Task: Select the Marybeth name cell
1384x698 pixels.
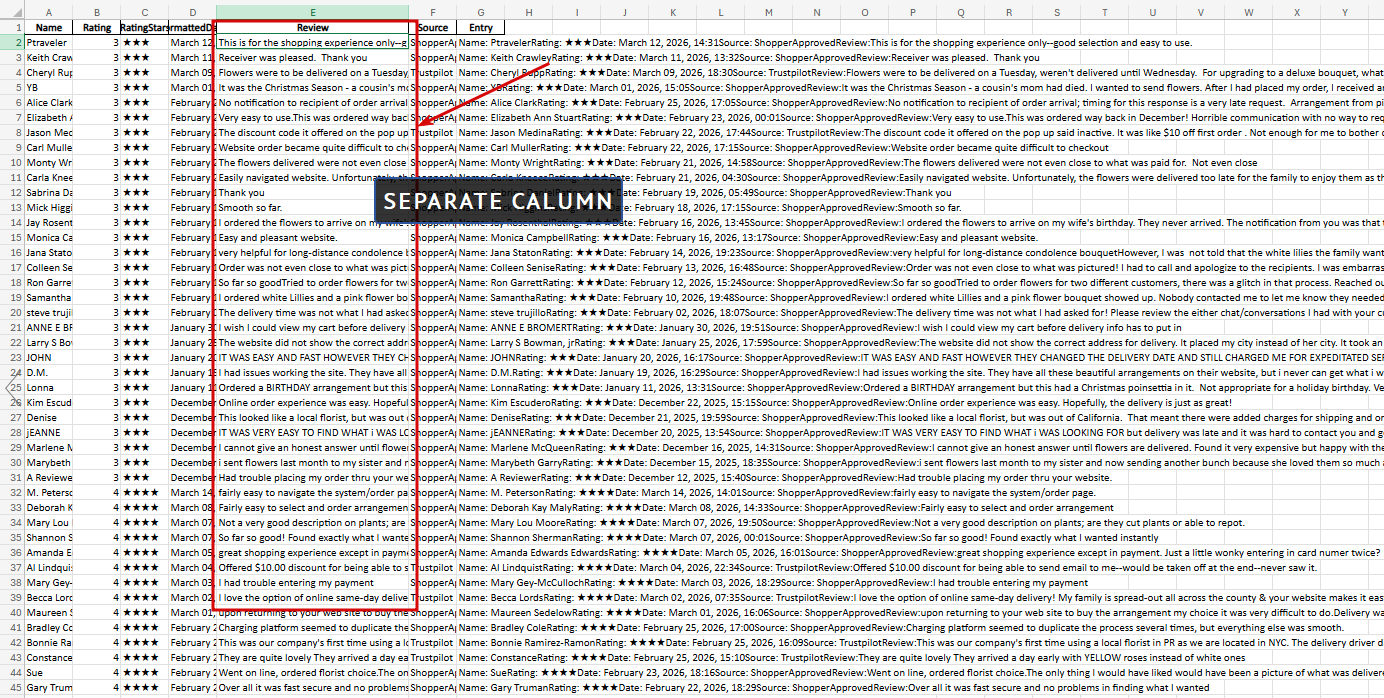Action: (x=48, y=462)
